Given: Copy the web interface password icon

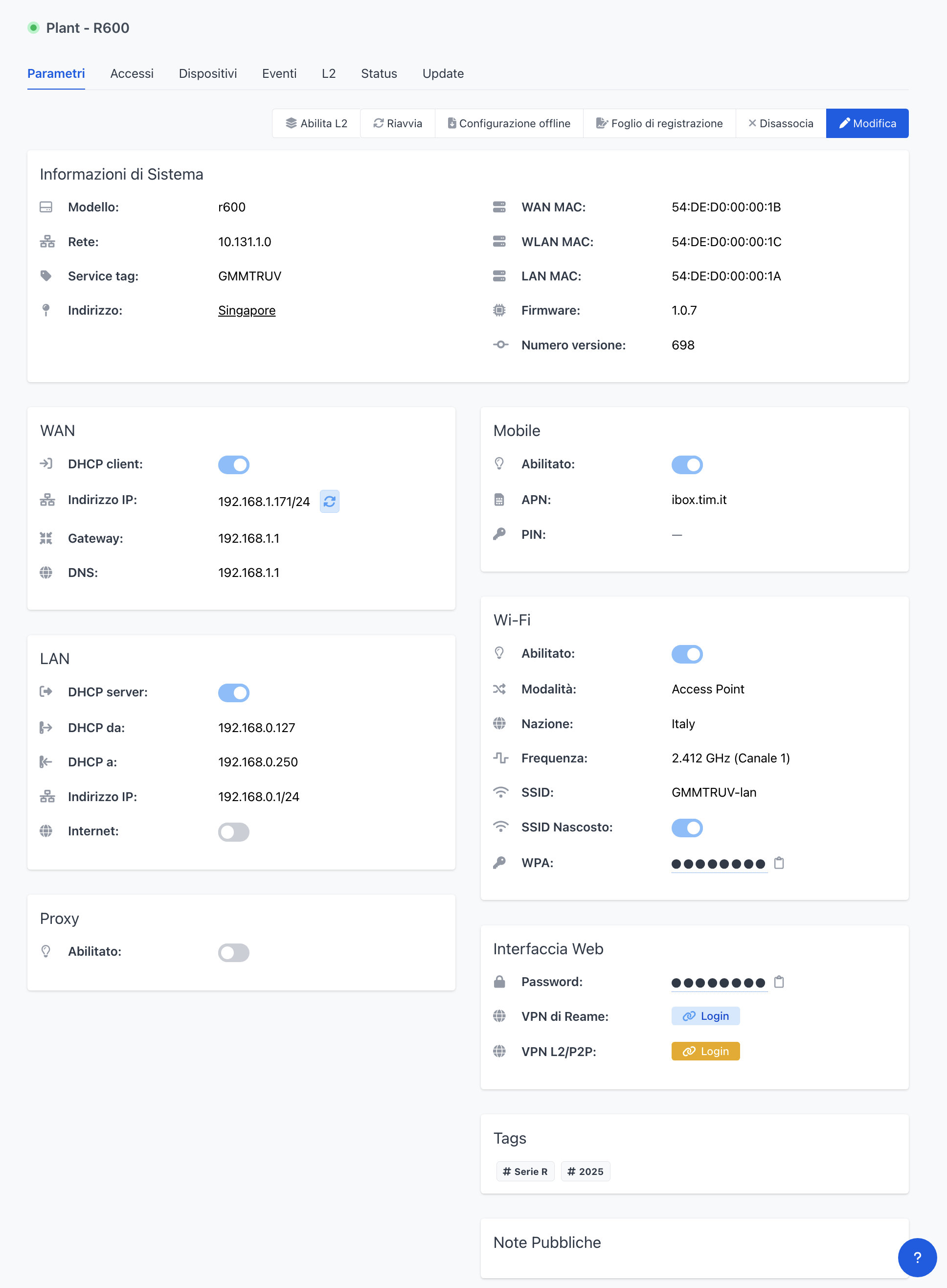Looking at the screenshot, I should [x=778, y=982].
